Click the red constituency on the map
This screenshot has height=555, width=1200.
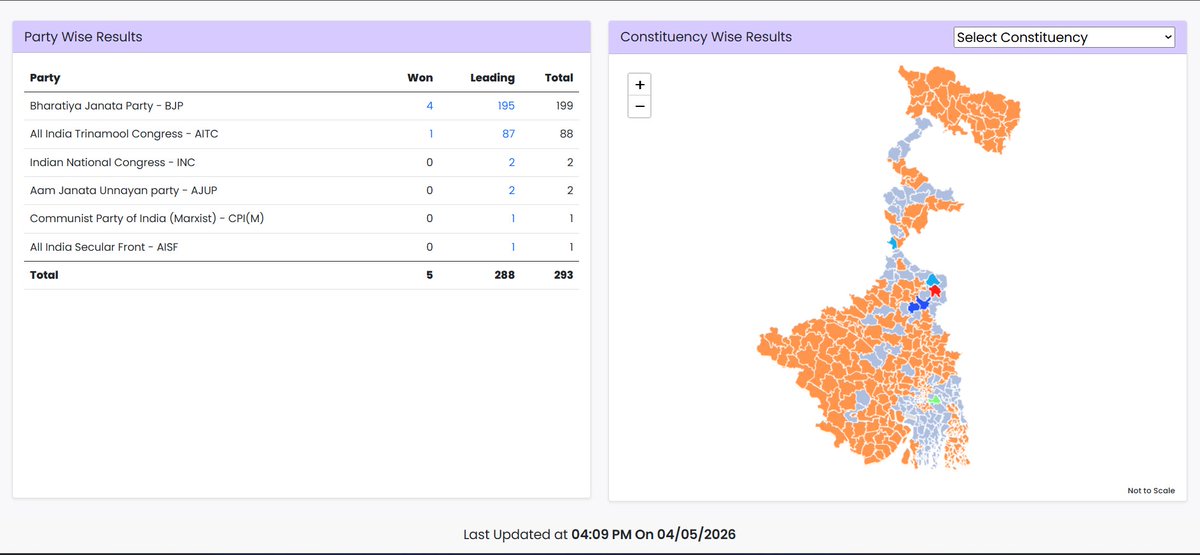coord(935,291)
